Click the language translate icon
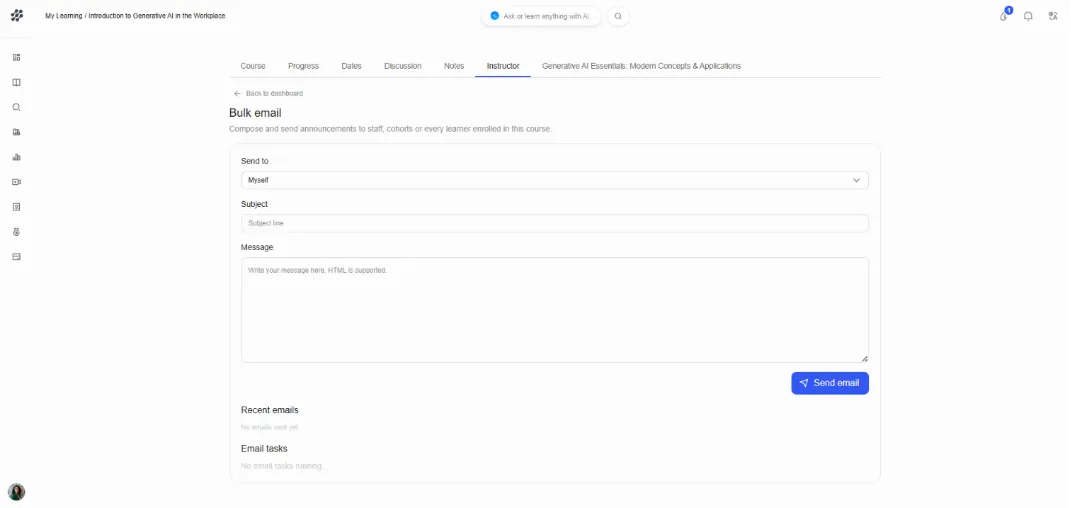Image resolution: width=1071 pixels, height=508 pixels. pyautogui.click(x=1053, y=16)
